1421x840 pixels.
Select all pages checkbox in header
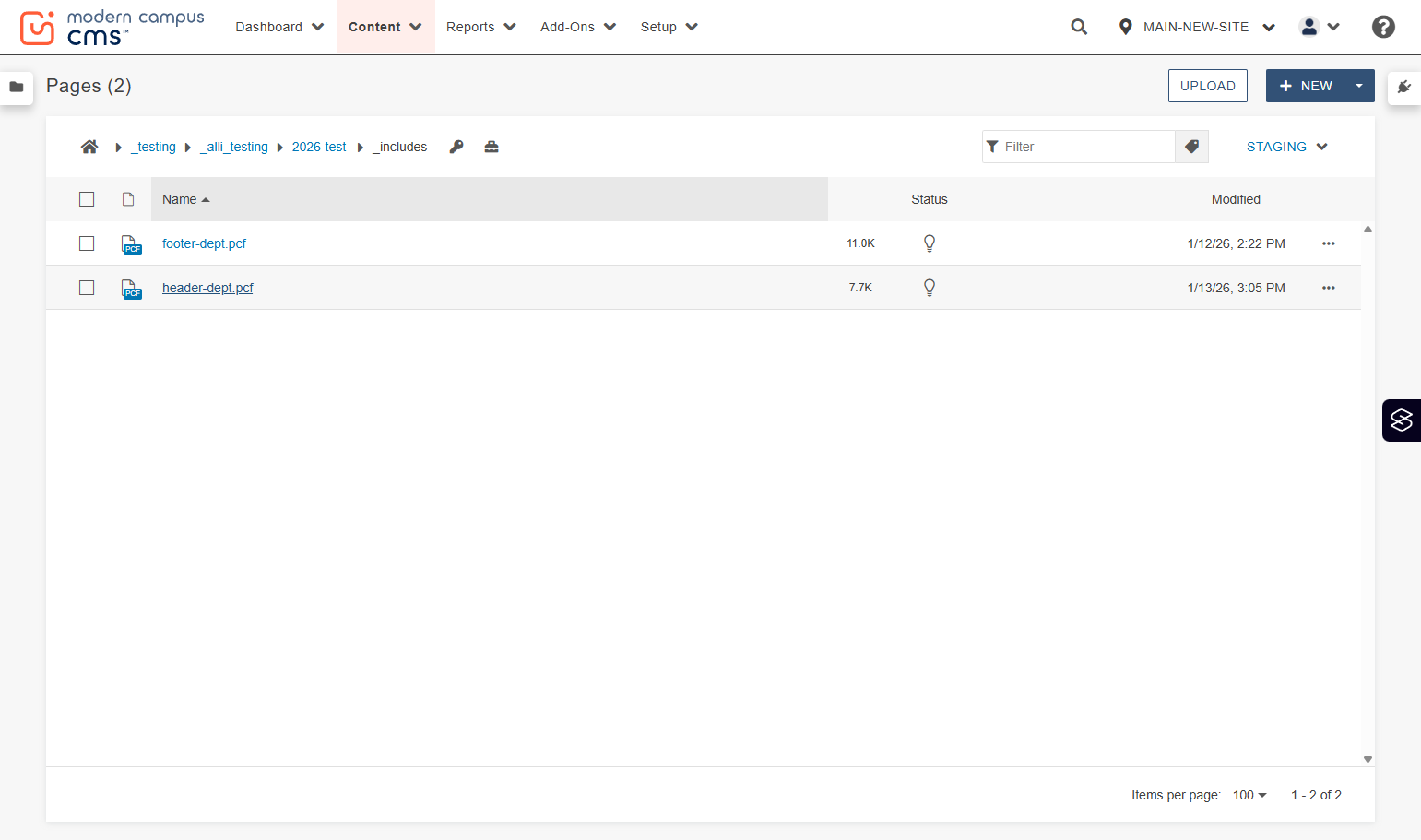(87, 199)
